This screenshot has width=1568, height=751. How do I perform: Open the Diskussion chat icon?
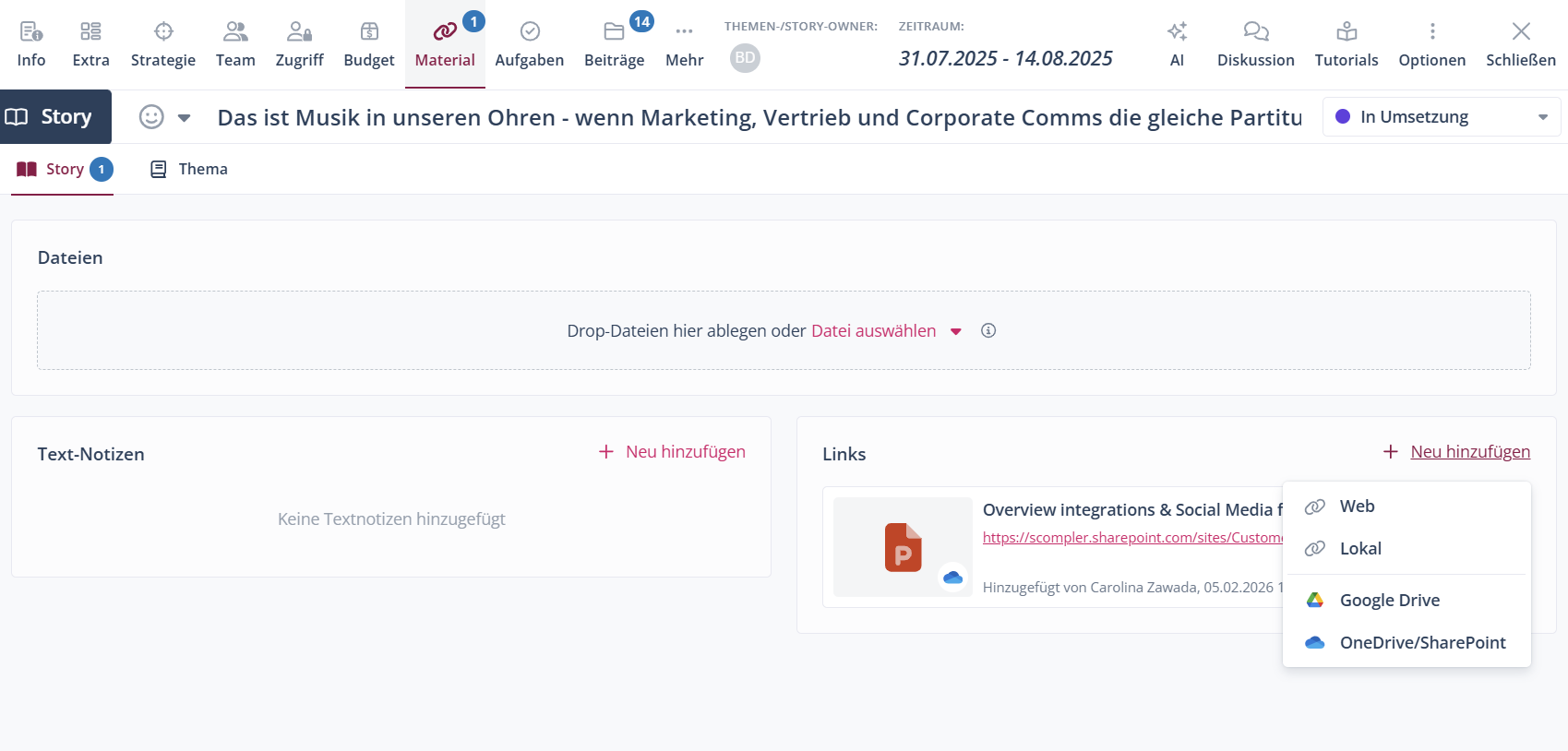[x=1255, y=32]
